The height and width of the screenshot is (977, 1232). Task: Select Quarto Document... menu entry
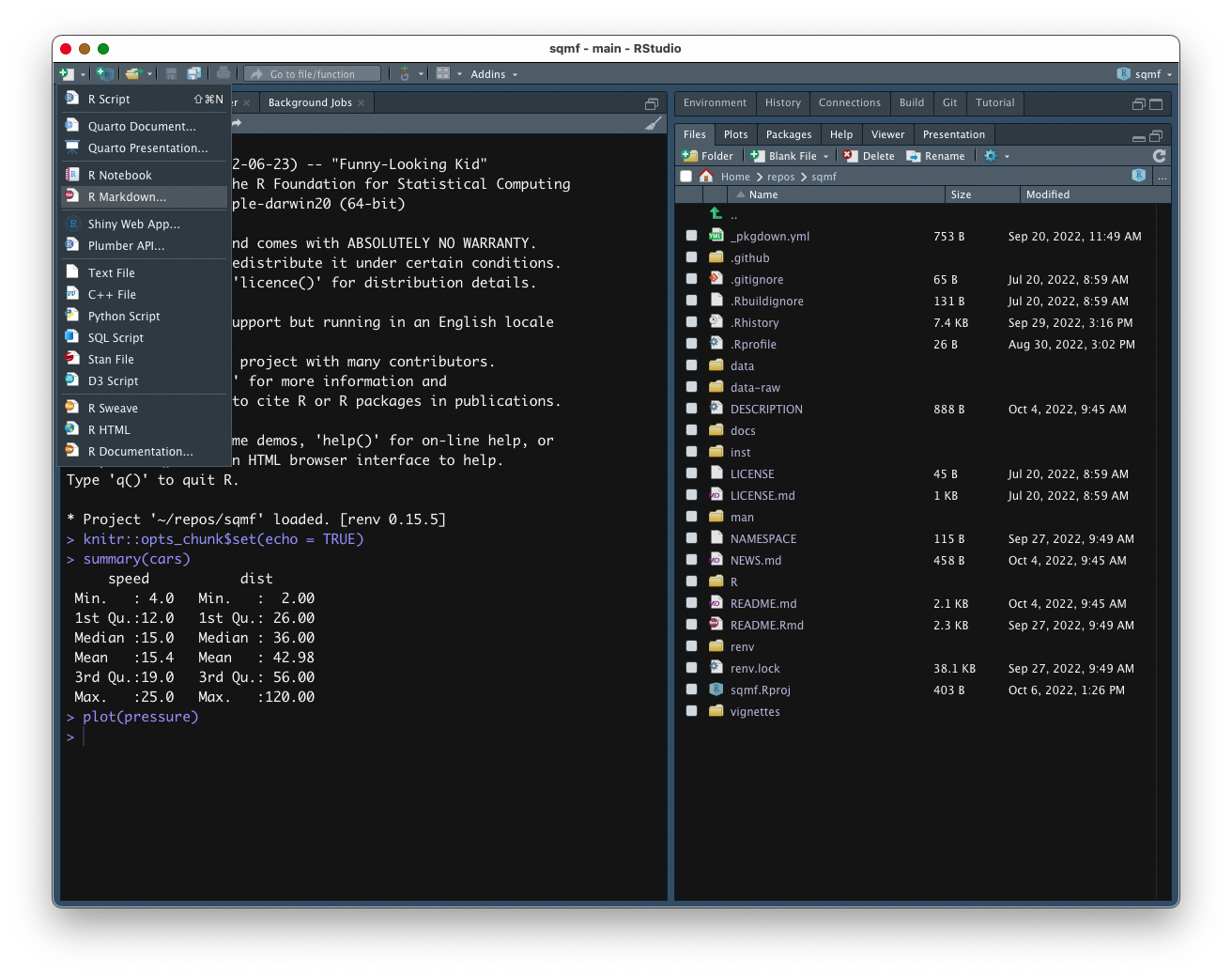[x=145, y=127]
